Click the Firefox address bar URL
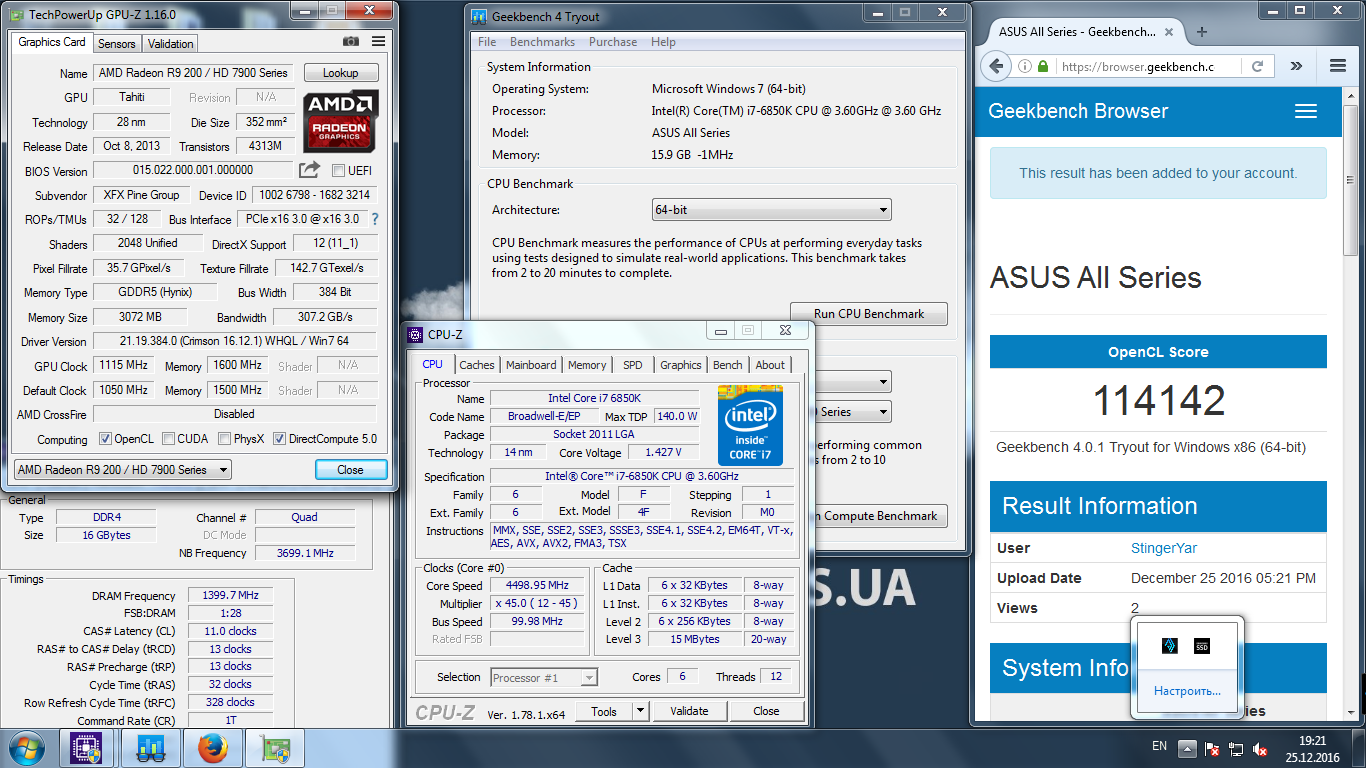Image resolution: width=1366 pixels, height=768 pixels. [x=1138, y=66]
